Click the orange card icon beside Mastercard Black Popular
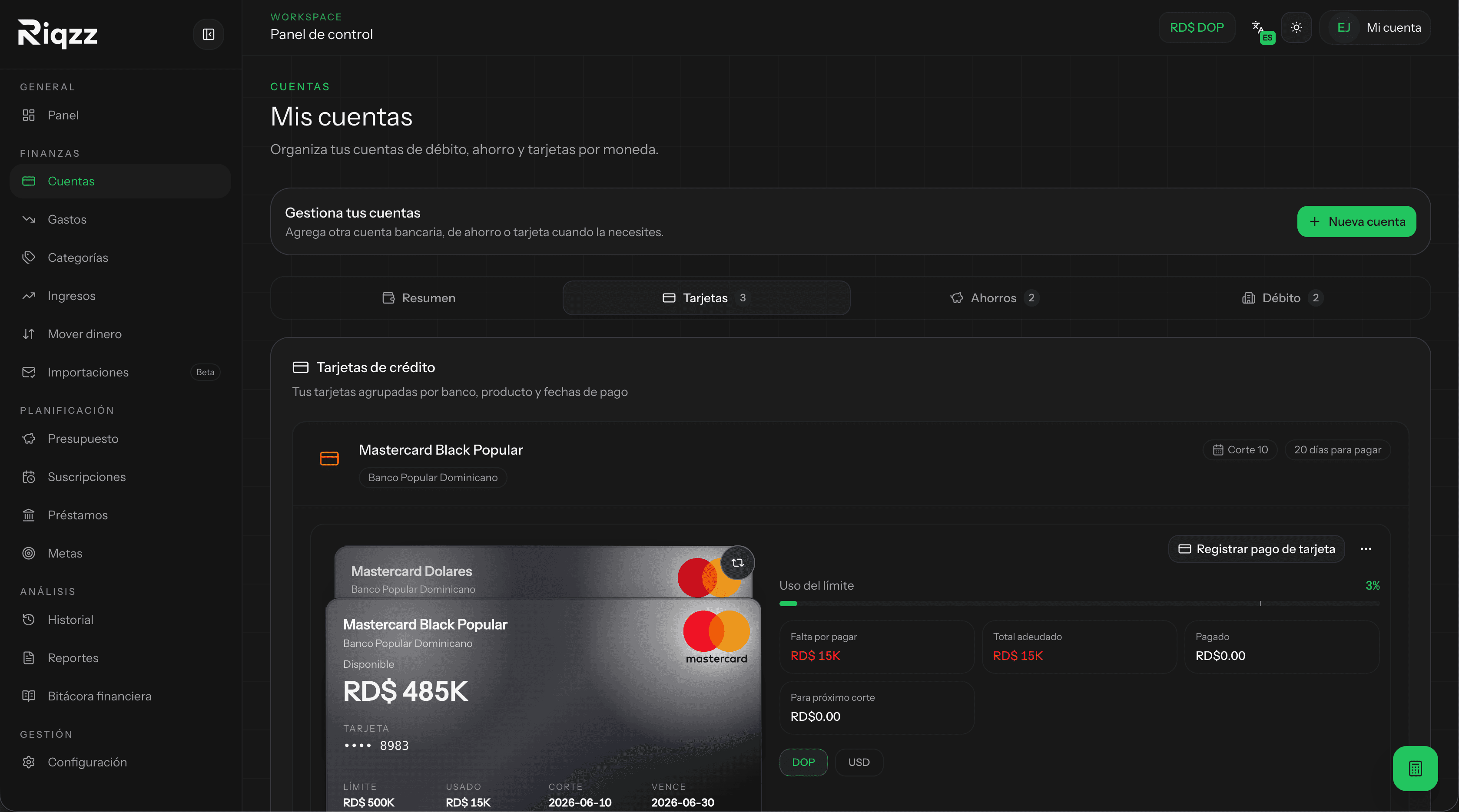 [329, 459]
